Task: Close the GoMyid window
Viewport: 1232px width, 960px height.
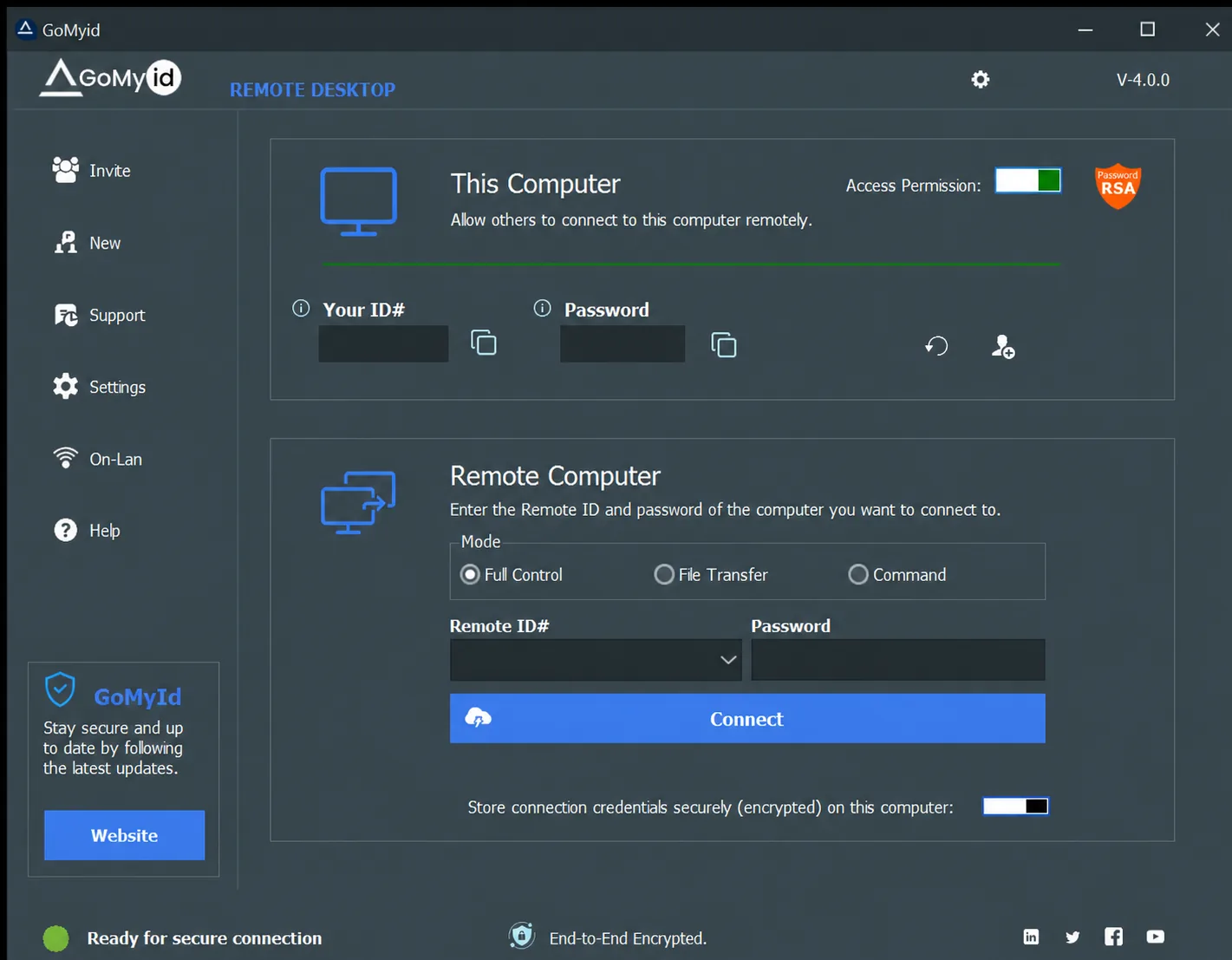Action: click(x=1212, y=29)
